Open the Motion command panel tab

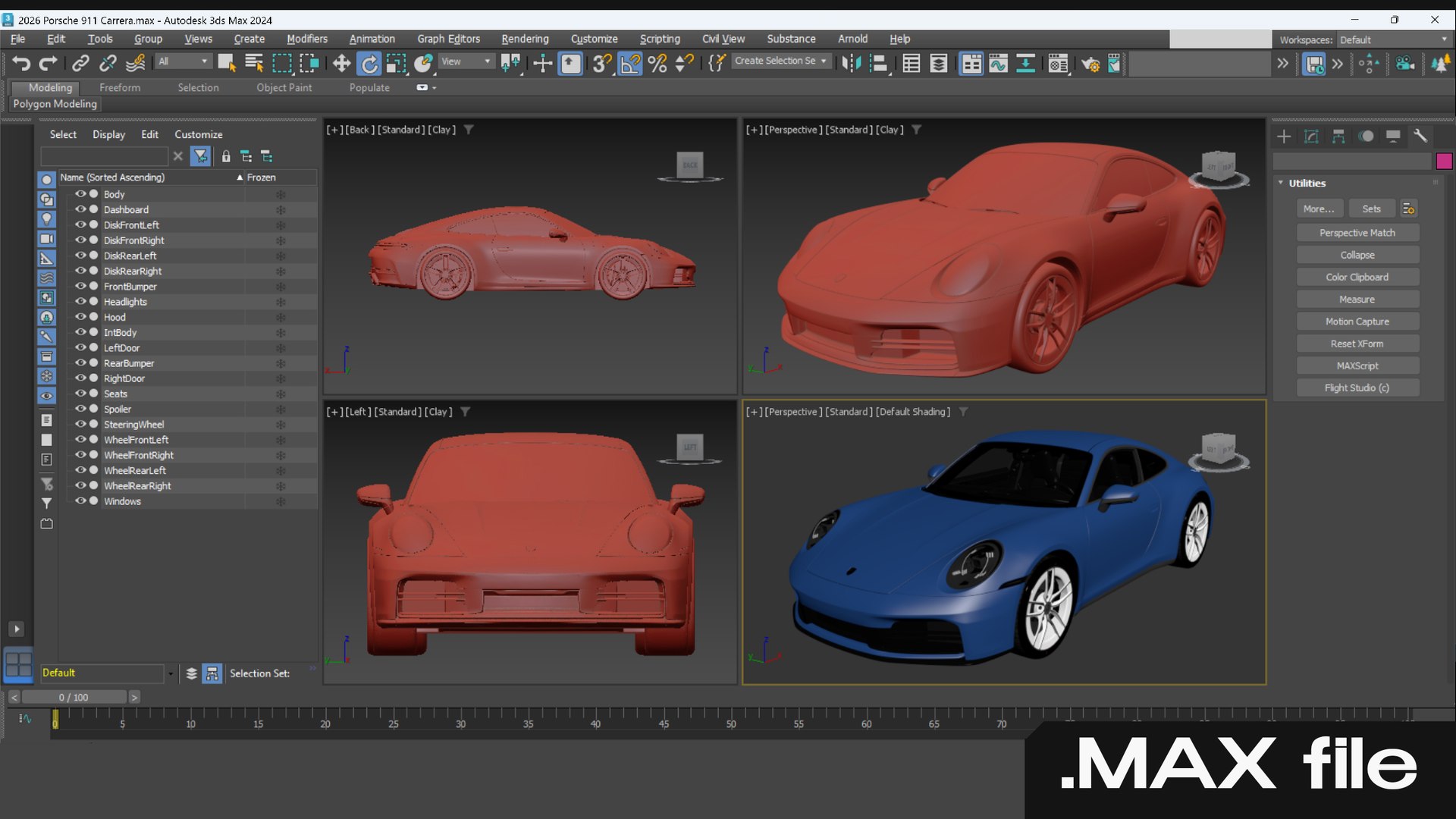click(x=1366, y=136)
